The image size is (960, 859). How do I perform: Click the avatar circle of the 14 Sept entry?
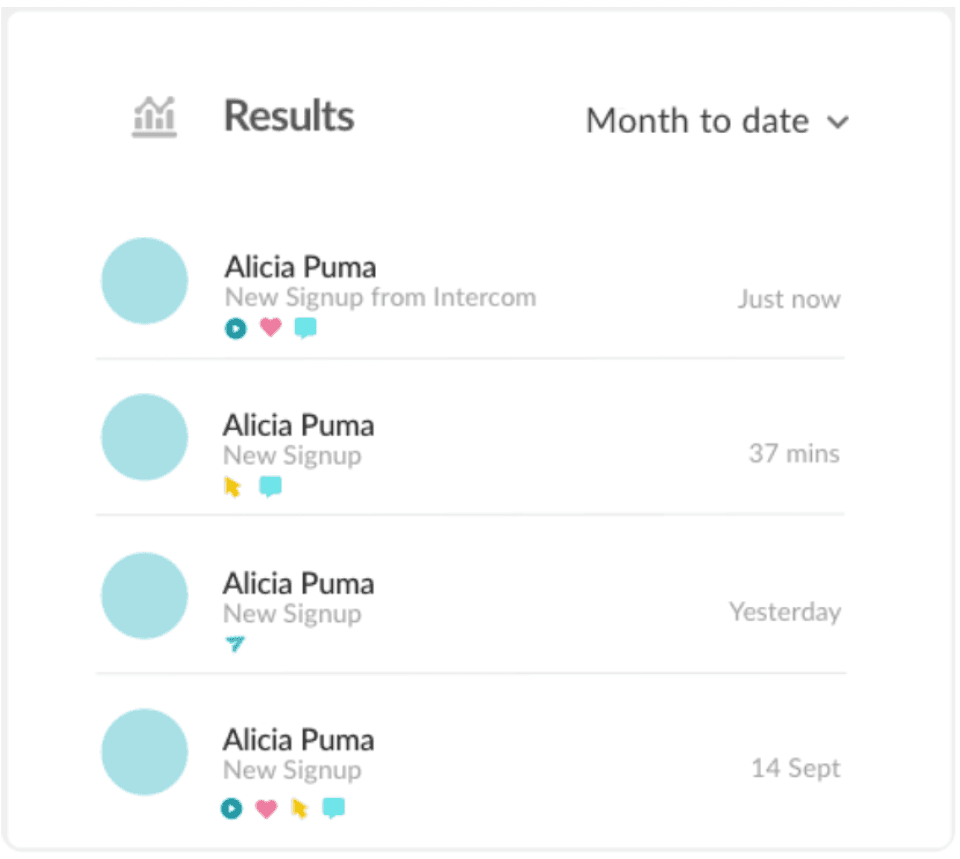[144, 752]
